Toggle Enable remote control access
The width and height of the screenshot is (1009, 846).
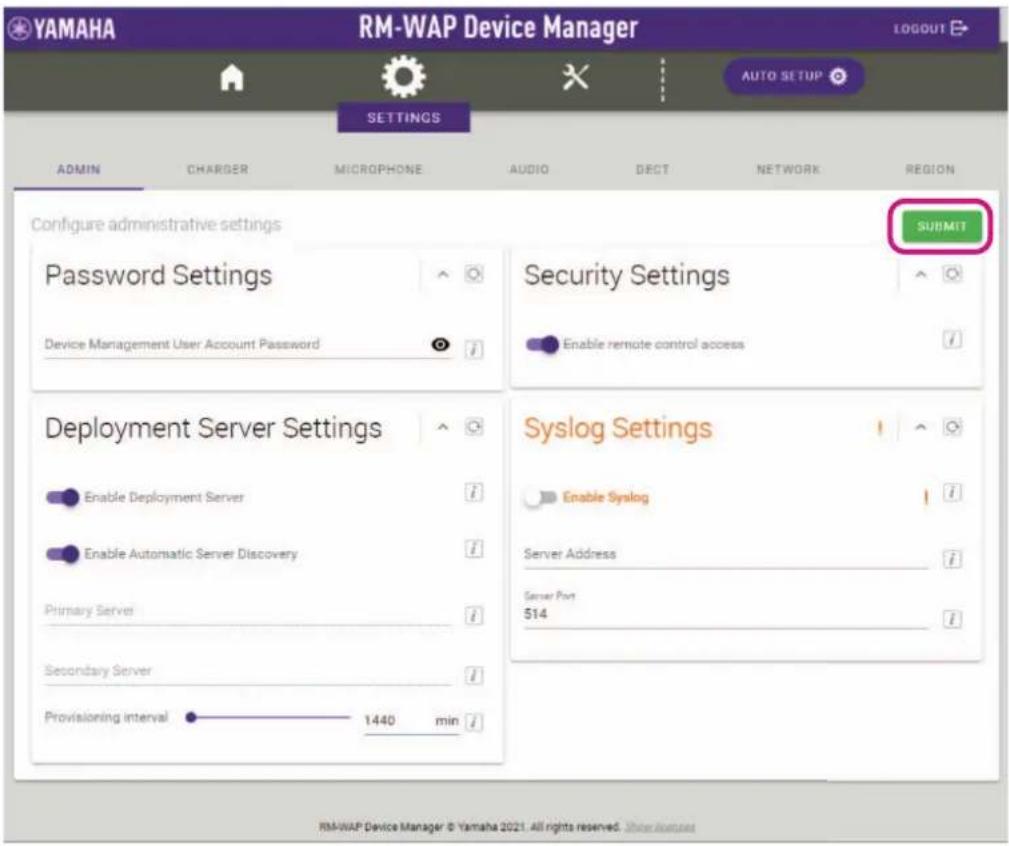pos(542,345)
